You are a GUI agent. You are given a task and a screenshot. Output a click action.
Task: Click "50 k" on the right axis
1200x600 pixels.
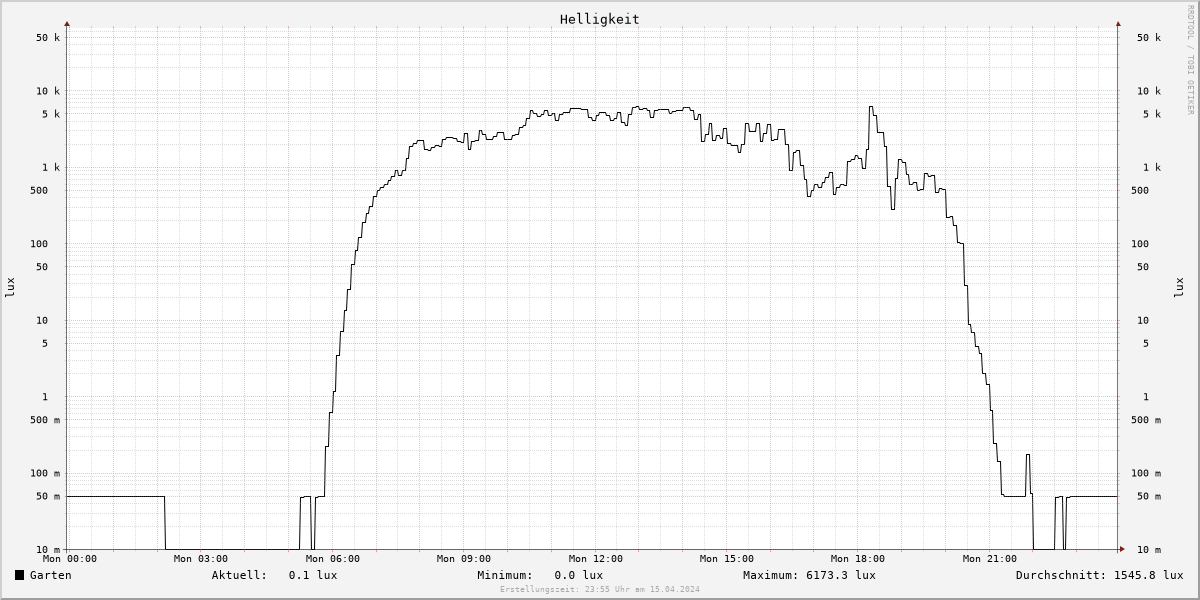1149,38
